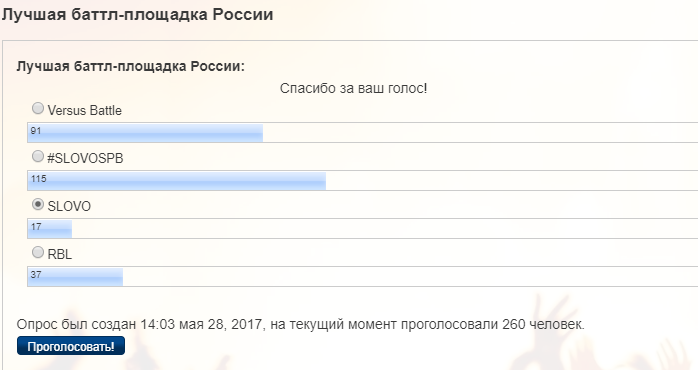Pick the RBL radio button
This screenshot has height=370, width=698.
(x=38, y=252)
